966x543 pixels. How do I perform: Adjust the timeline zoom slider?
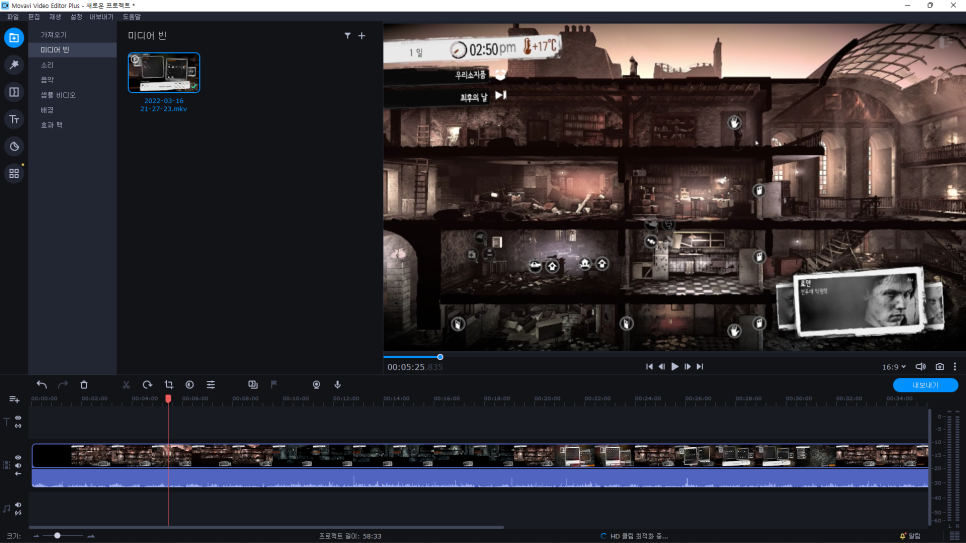pyautogui.click(x=57, y=536)
